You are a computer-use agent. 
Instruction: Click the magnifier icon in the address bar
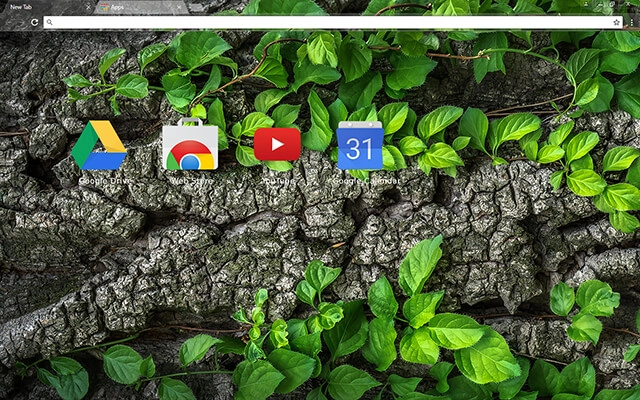coord(49,22)
